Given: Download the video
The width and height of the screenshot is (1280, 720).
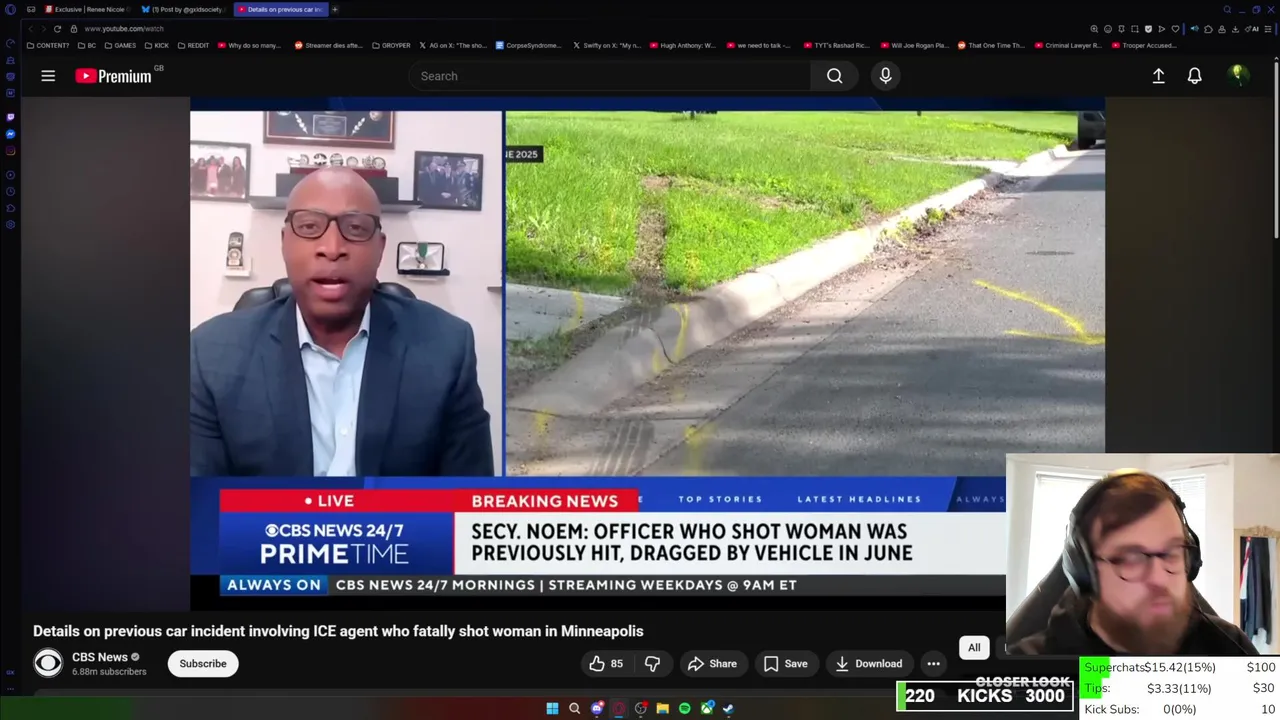Looking at the screenshot, I should 869,663.
